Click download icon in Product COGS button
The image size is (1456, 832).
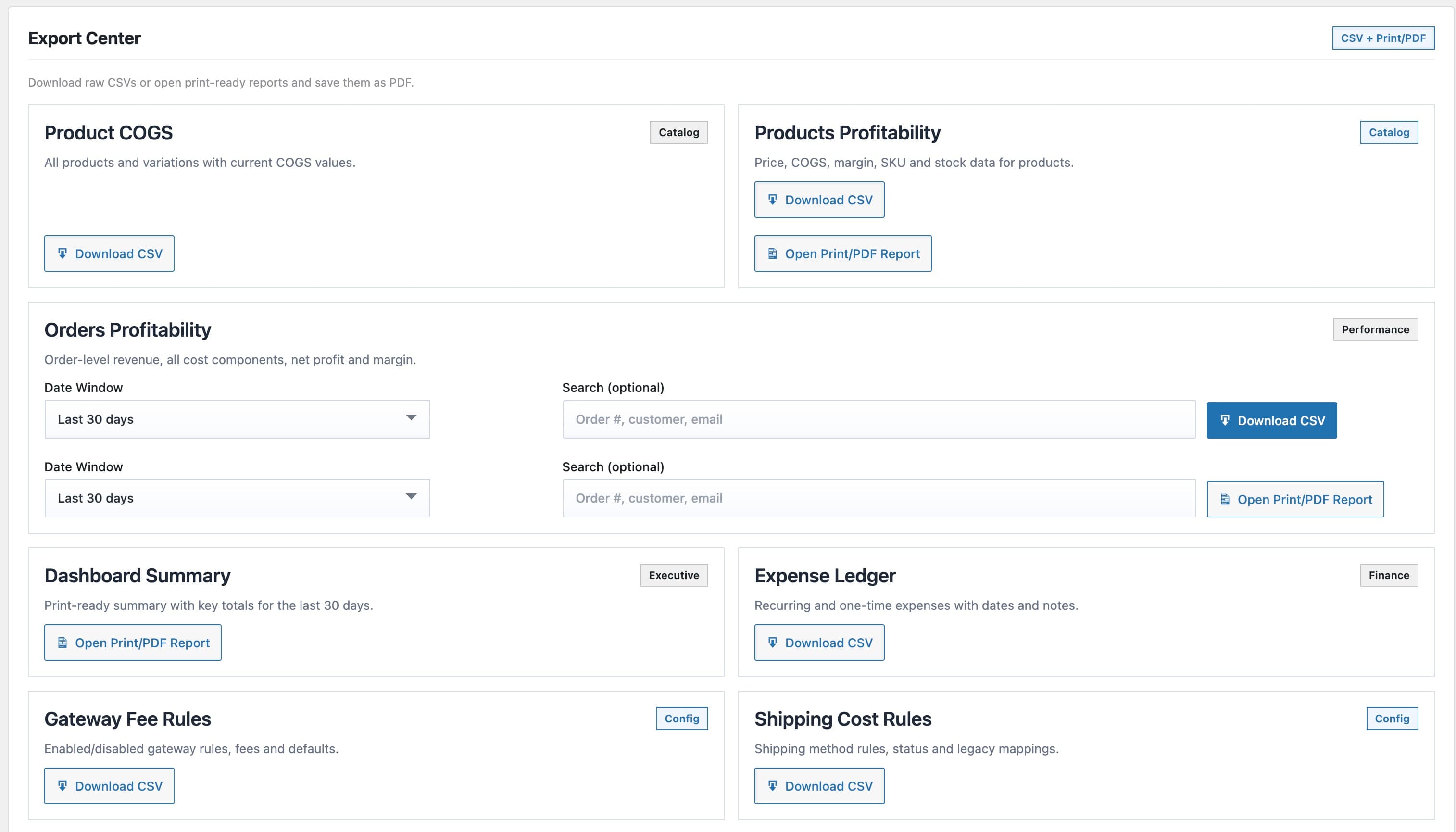pyautogui.click(x=62, y=253)
